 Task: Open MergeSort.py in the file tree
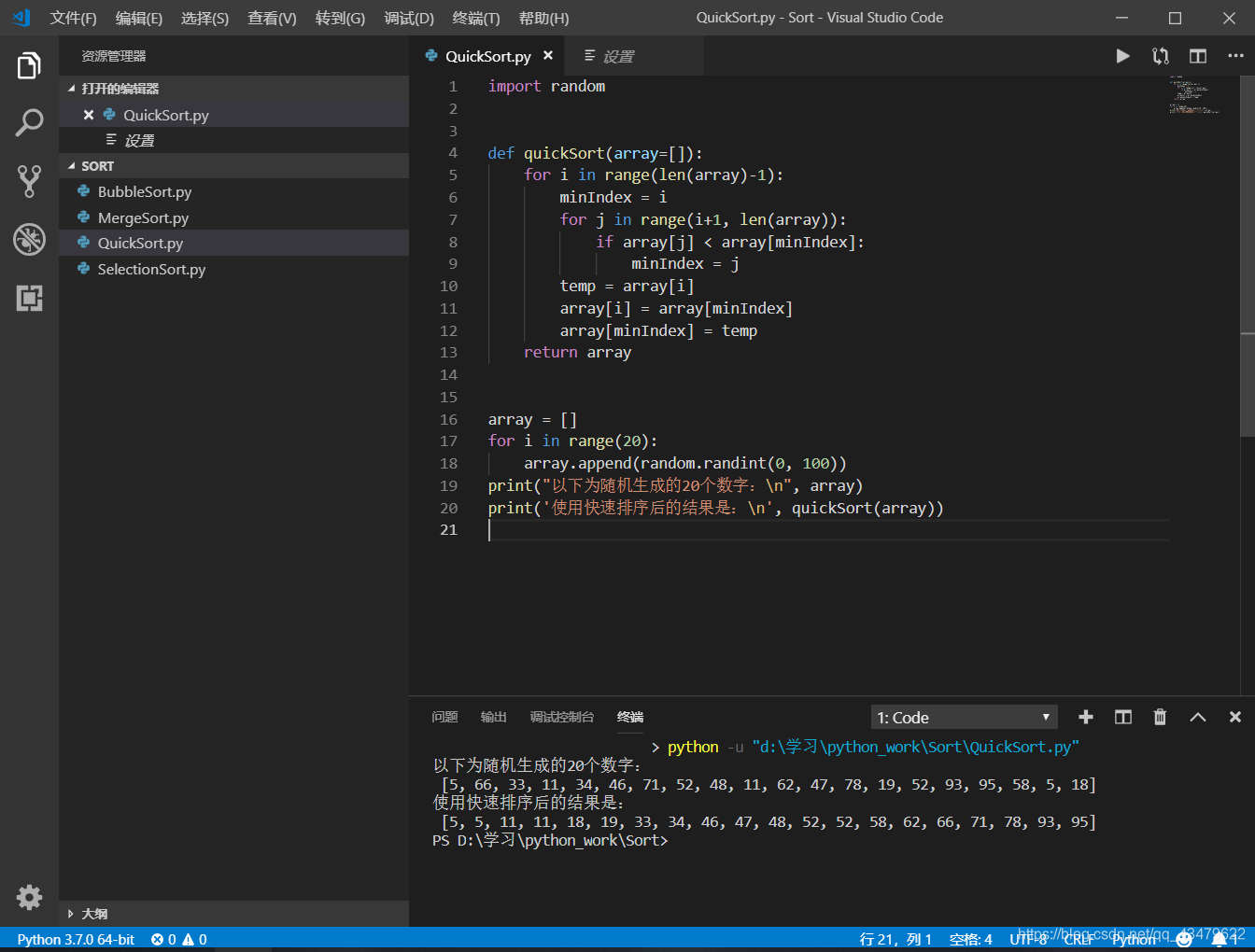[x=233, y=217]
